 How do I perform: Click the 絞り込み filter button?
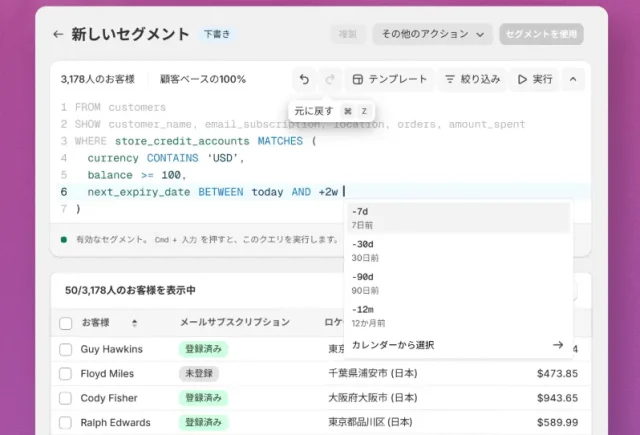(x=473, y=79)
